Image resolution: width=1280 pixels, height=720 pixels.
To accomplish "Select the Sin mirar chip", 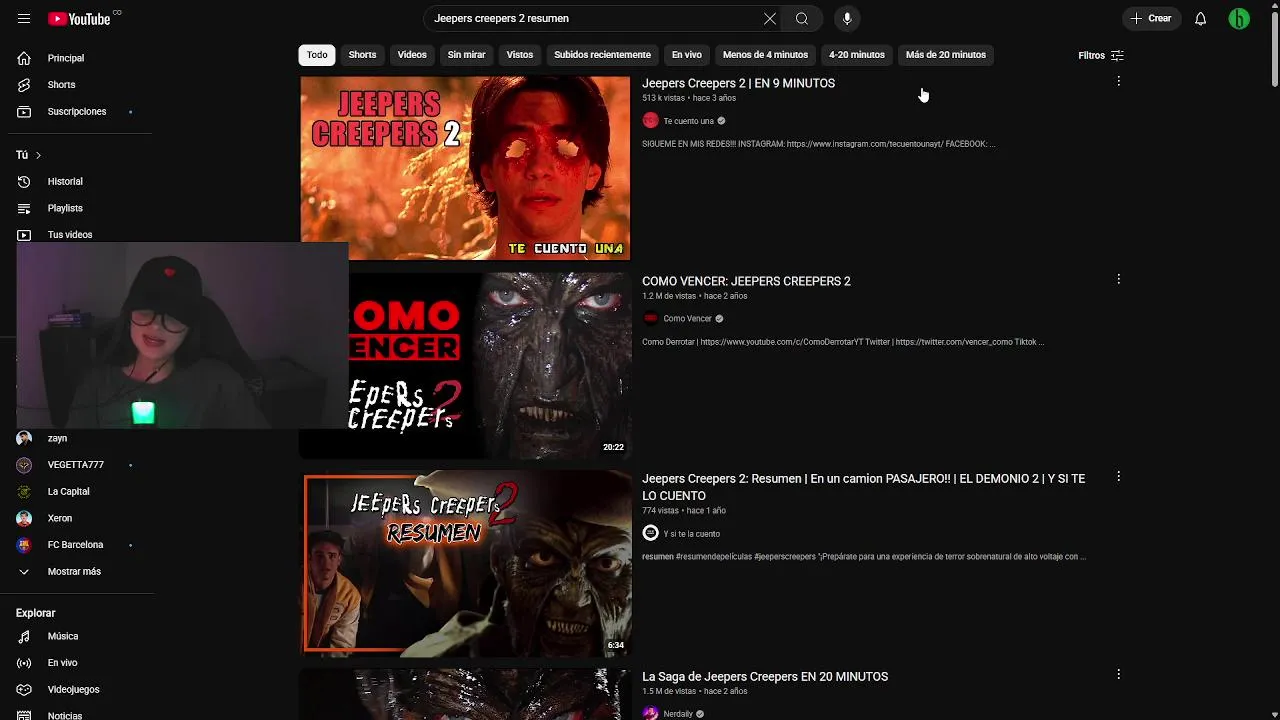I will point(466,55).
